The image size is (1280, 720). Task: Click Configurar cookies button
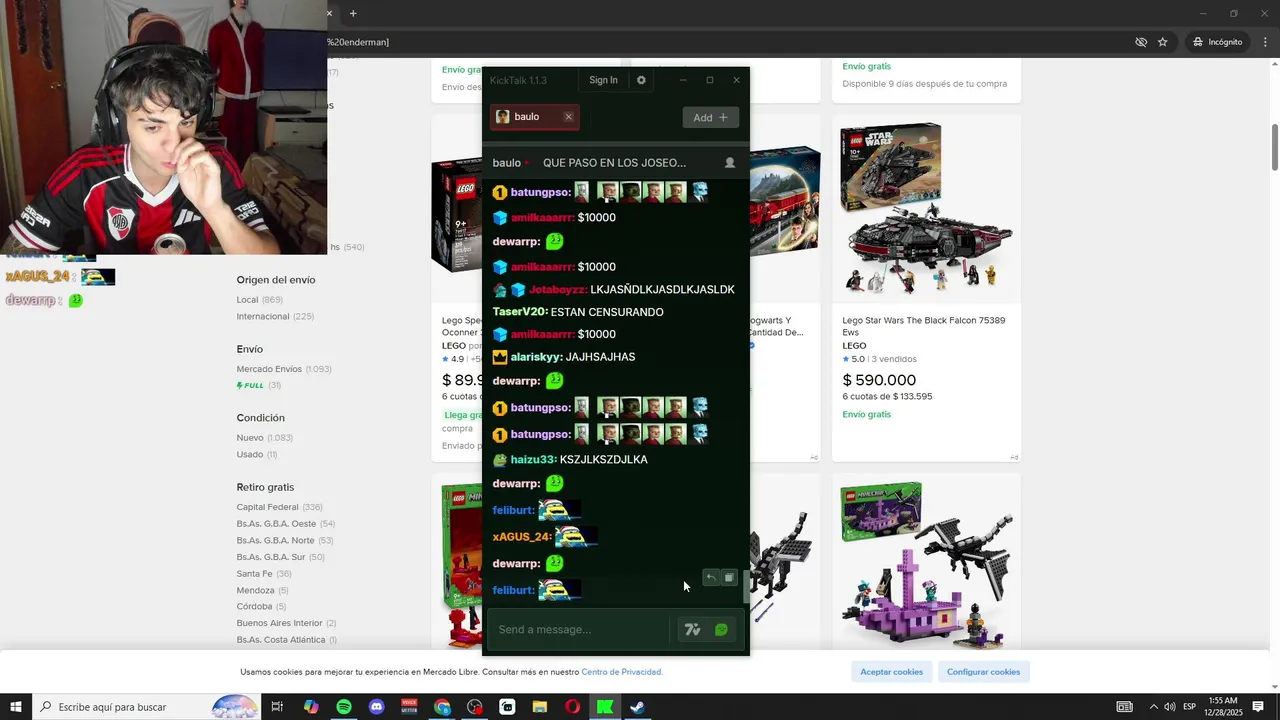pos(984,672)
